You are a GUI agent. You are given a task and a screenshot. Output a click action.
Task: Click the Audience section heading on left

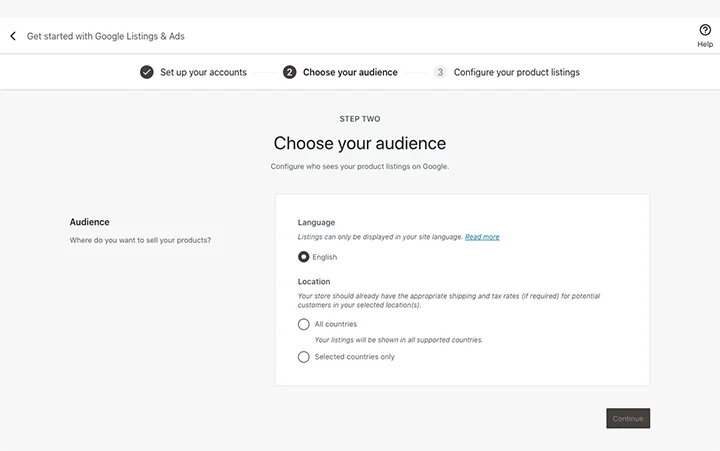[x=89, y=222]
